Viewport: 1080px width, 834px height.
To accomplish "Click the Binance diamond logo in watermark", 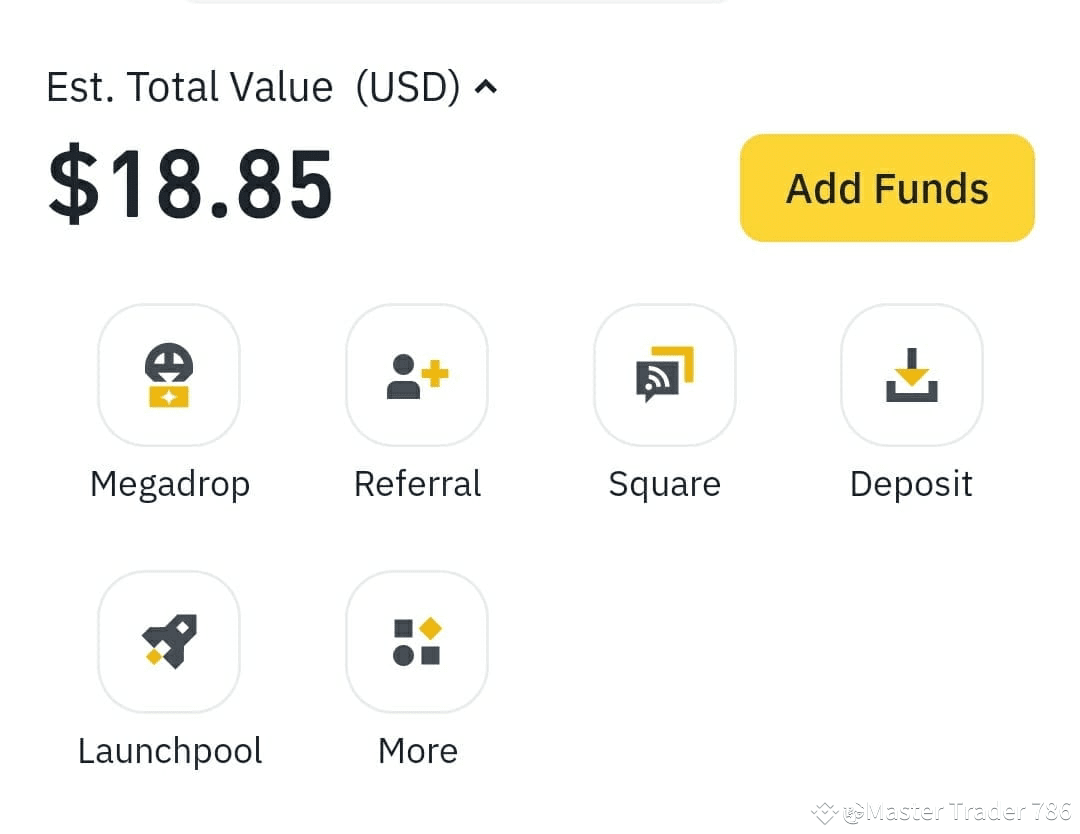I will pos(824,813).
